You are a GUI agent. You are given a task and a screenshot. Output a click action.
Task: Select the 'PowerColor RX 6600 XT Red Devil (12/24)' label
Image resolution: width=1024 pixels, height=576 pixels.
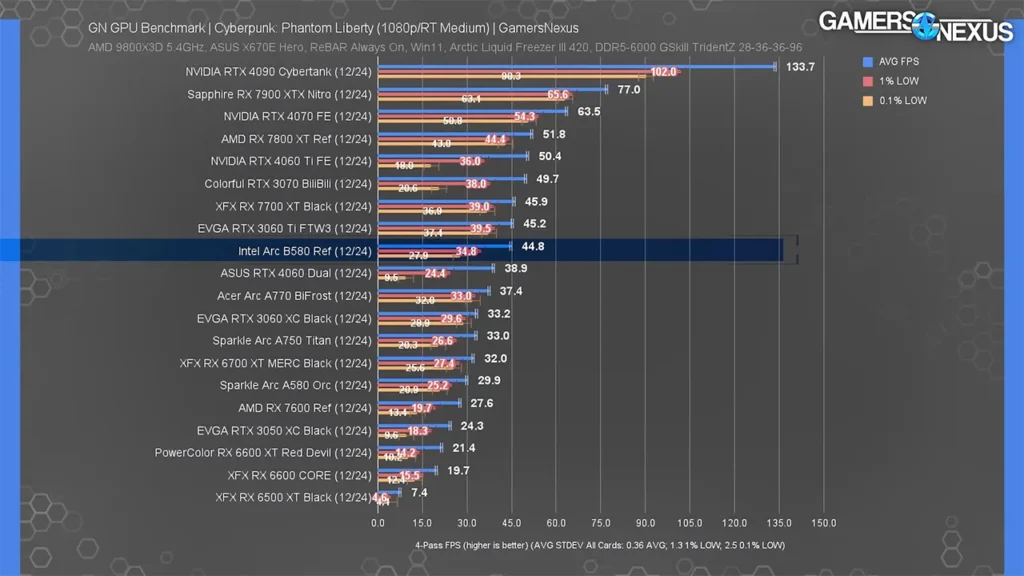pos(263,453)
